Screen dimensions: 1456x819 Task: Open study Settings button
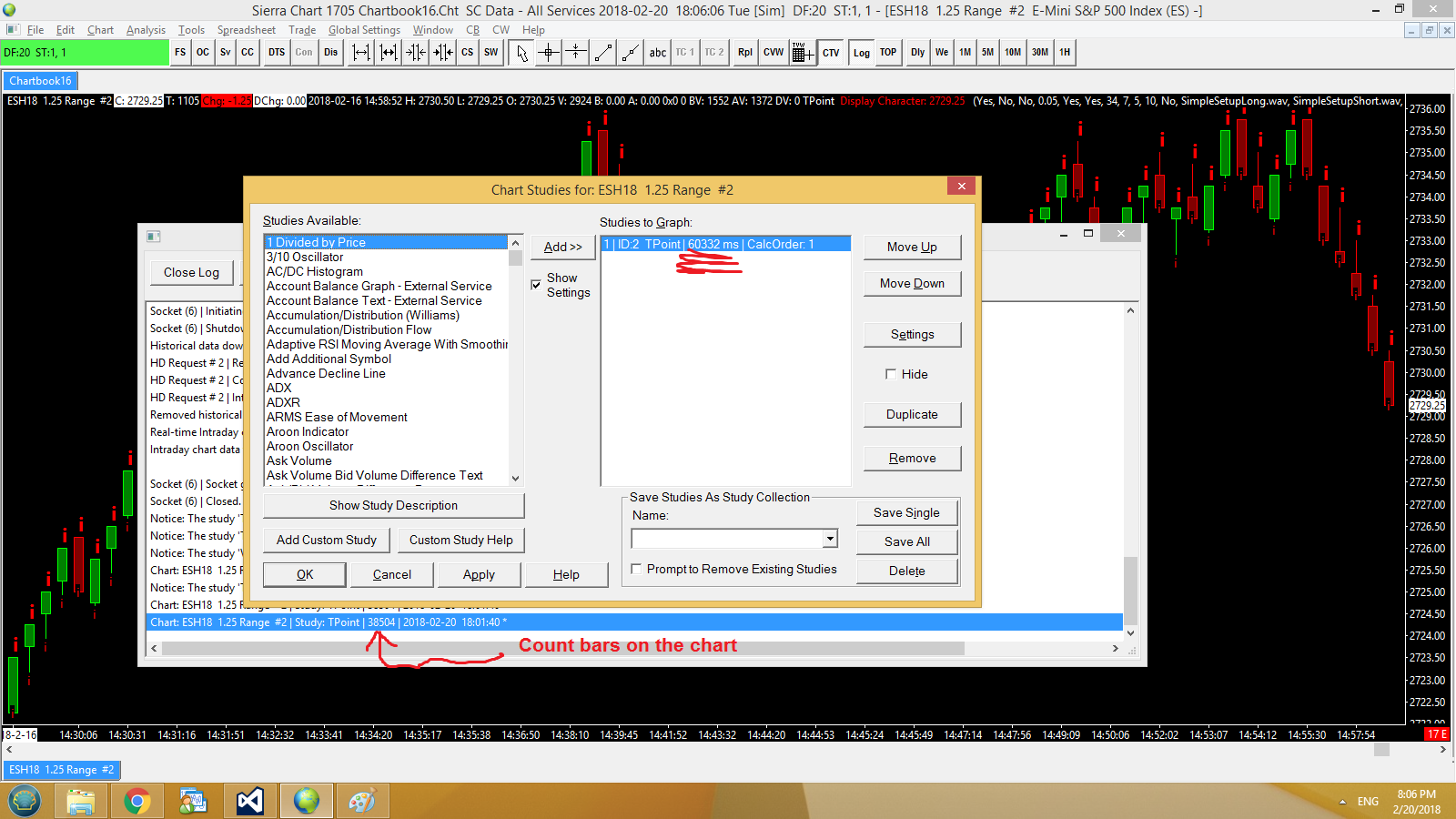912,334
